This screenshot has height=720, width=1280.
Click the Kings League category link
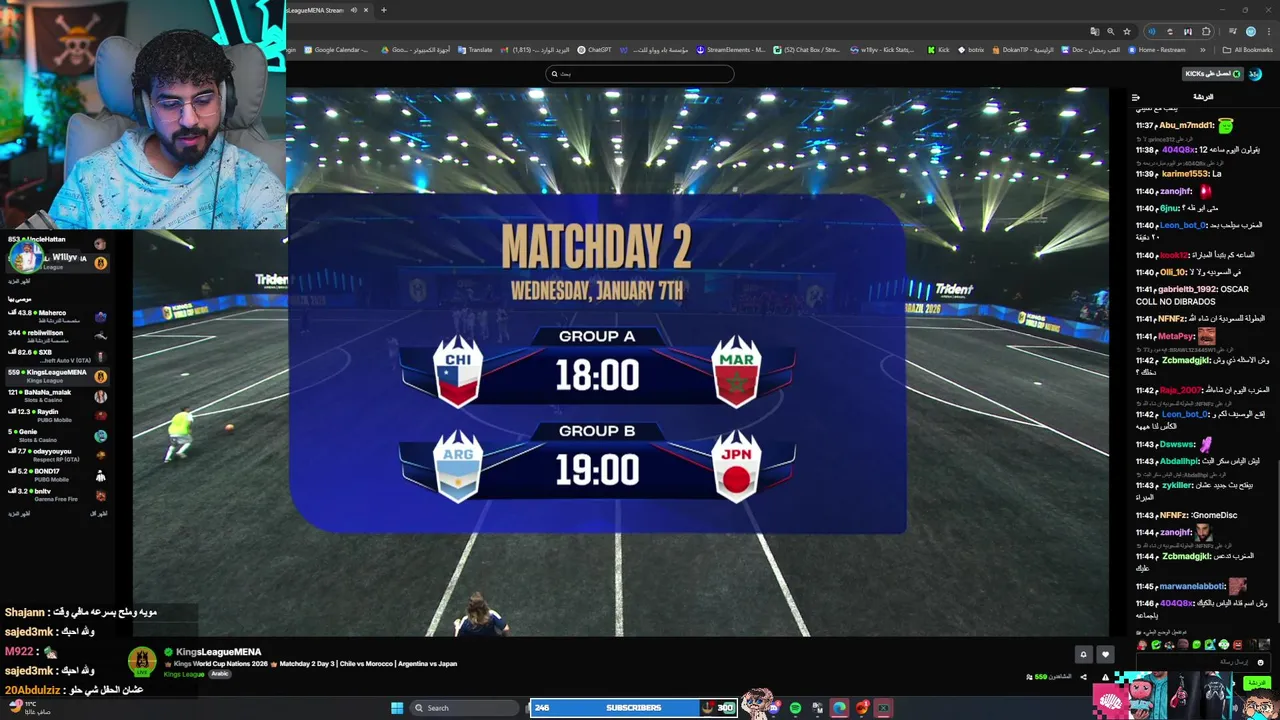(184, 674)
